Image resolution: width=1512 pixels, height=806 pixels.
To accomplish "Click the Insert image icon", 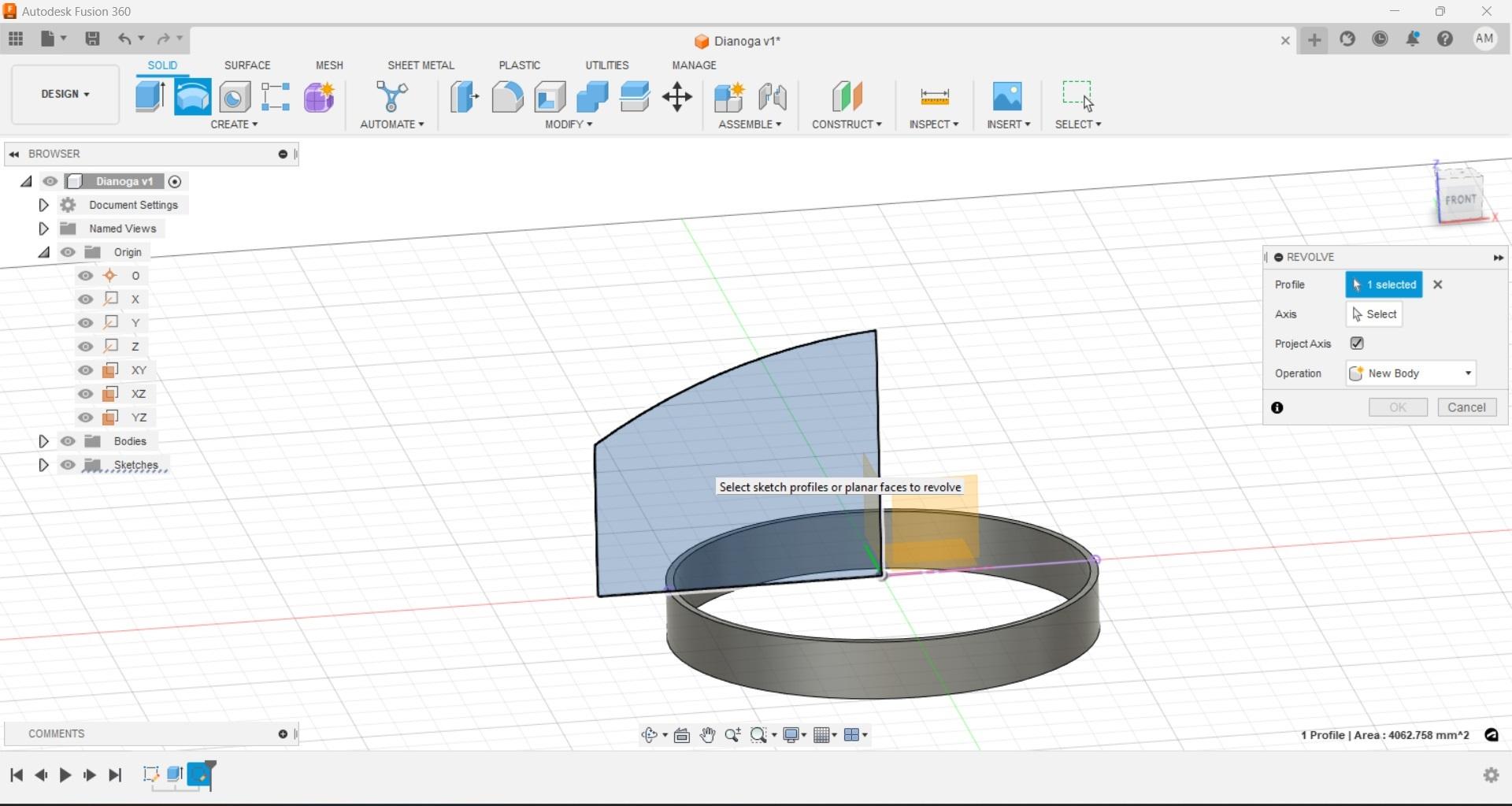I will pos(1008,97).
